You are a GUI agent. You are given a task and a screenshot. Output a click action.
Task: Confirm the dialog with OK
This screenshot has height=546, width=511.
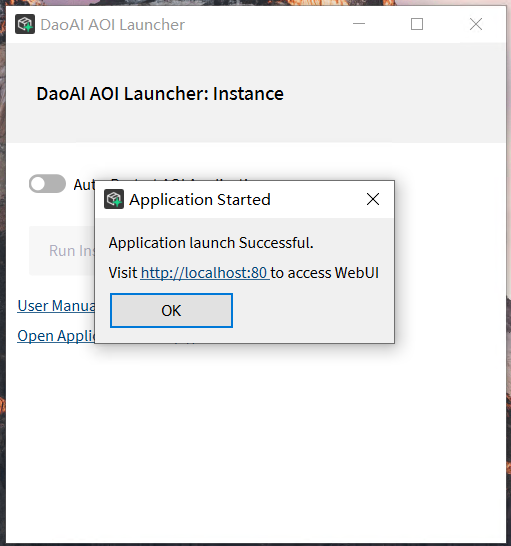point(171,310)
